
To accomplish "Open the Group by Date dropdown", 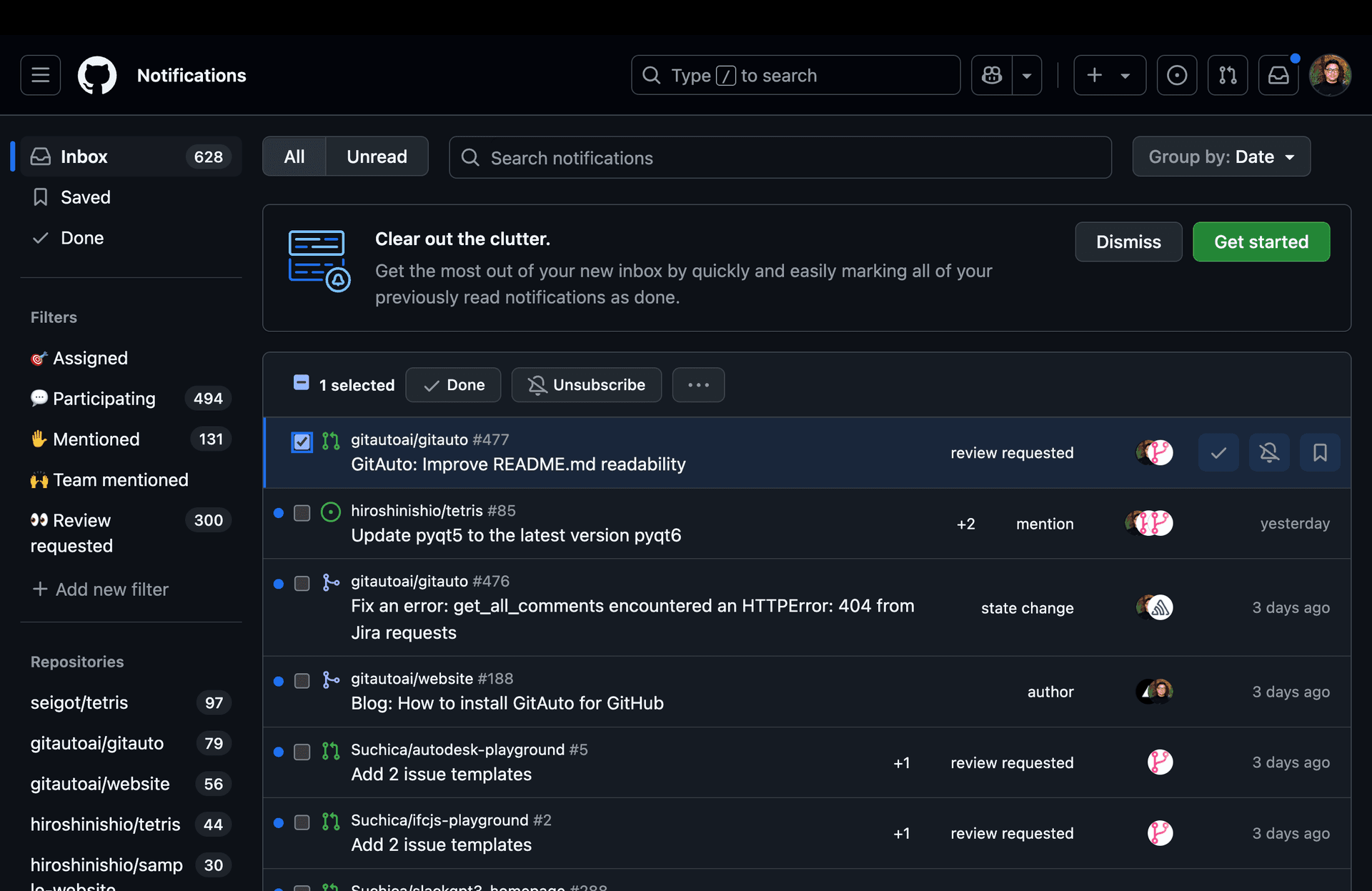I will click(1221, 156).
